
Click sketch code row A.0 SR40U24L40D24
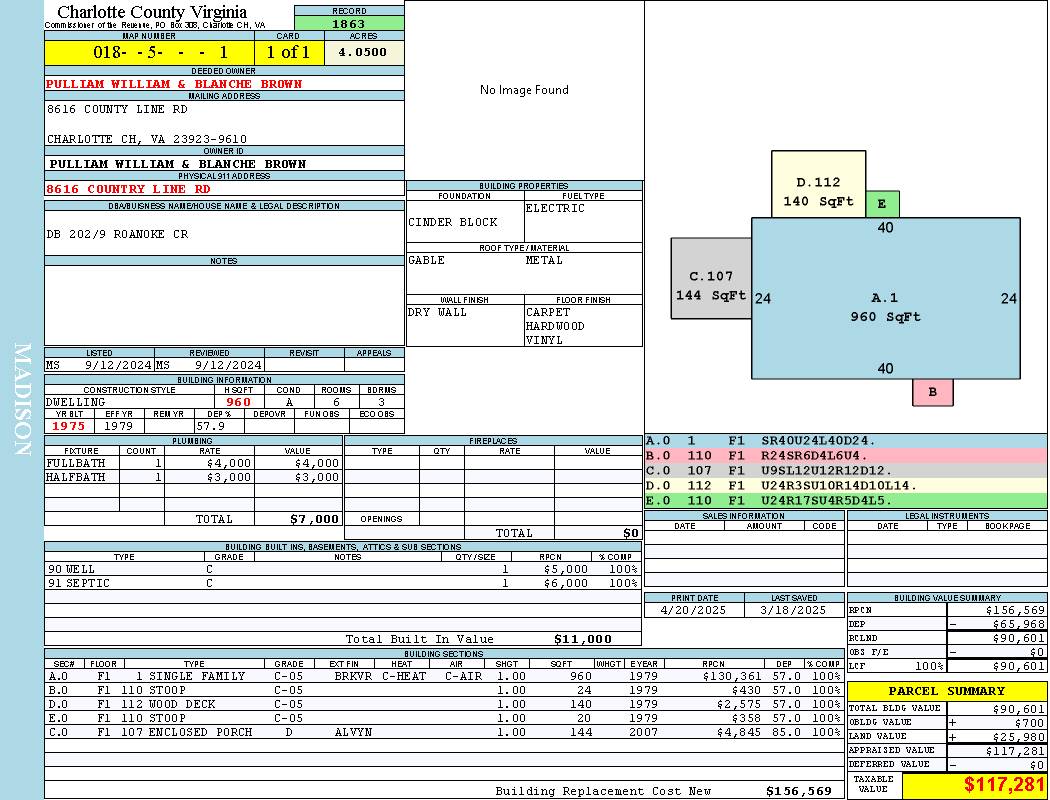[x=846, y=441]
